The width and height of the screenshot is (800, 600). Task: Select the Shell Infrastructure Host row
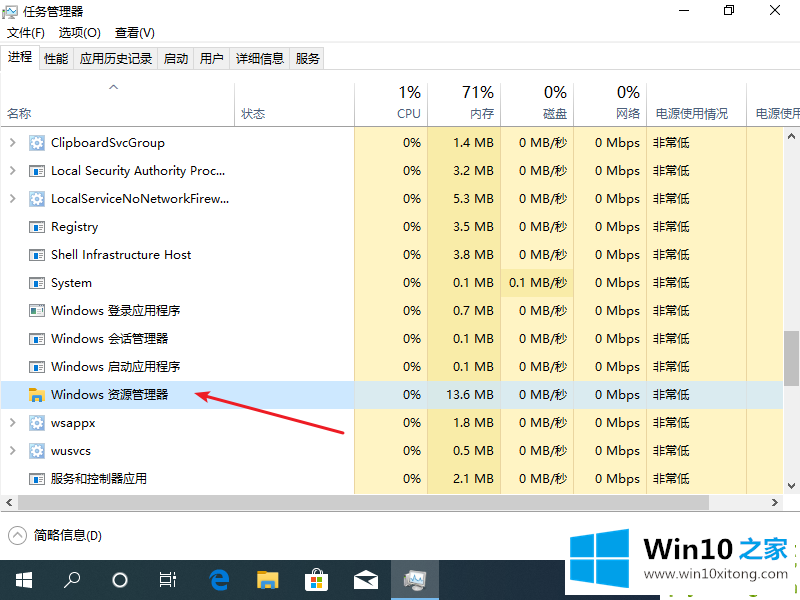point(392,255)
